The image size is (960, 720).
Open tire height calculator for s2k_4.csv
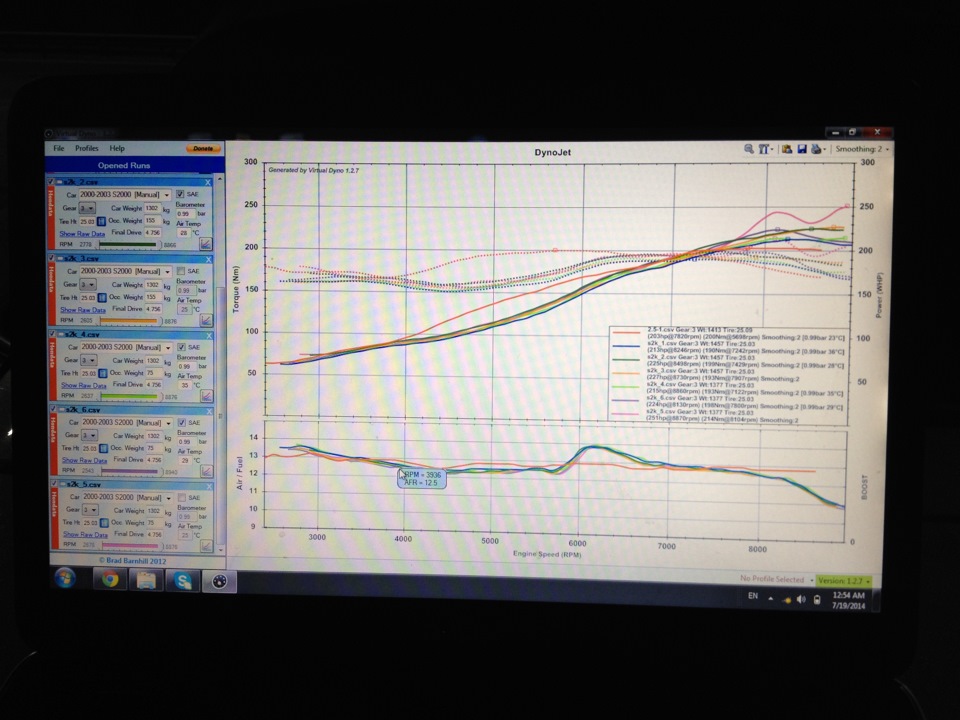coord(103,373)
